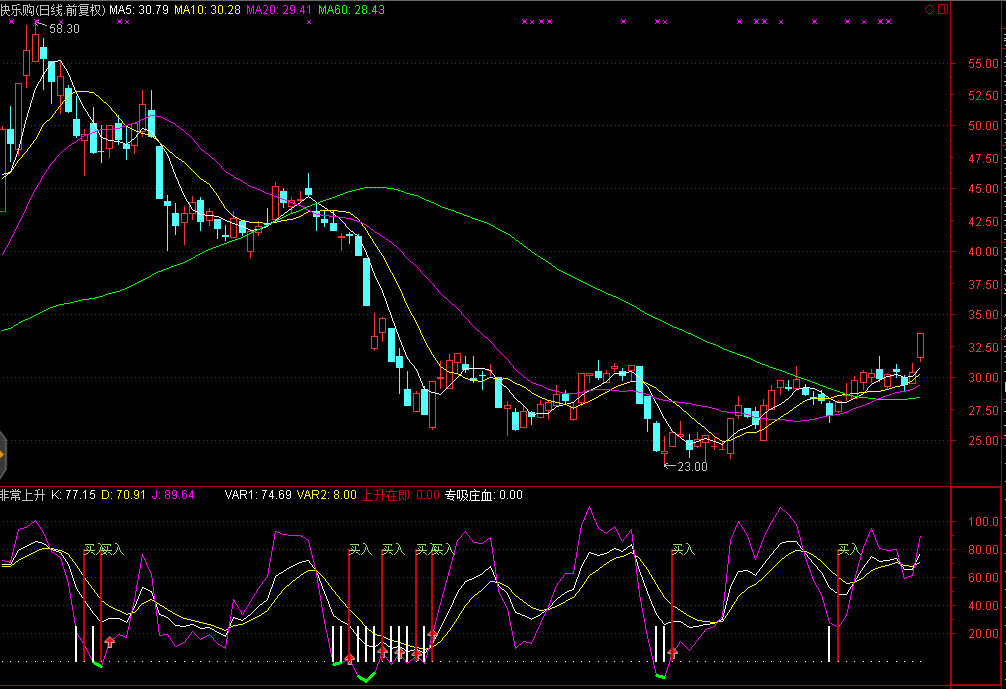
Task: Click the 快乐购 chart title label
Action: click(x=52, y=9)
